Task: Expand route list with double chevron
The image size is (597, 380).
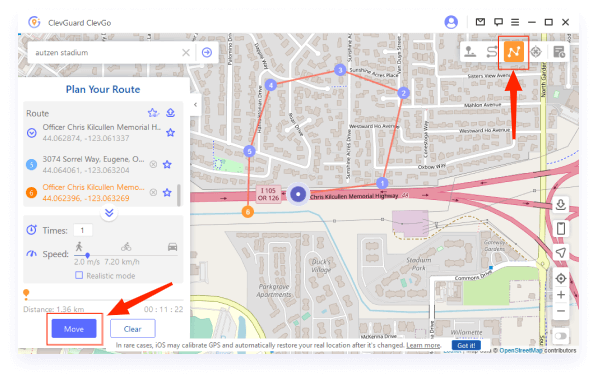Action: point(109,212)
